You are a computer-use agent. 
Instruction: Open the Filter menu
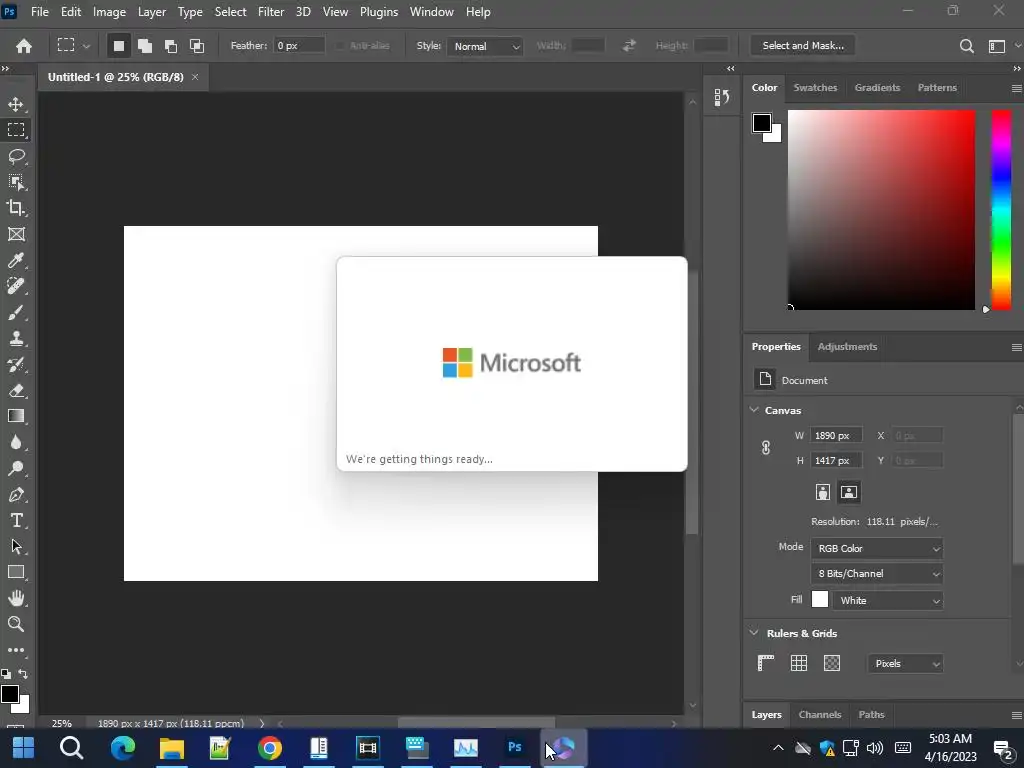click(x=270, y=12)
